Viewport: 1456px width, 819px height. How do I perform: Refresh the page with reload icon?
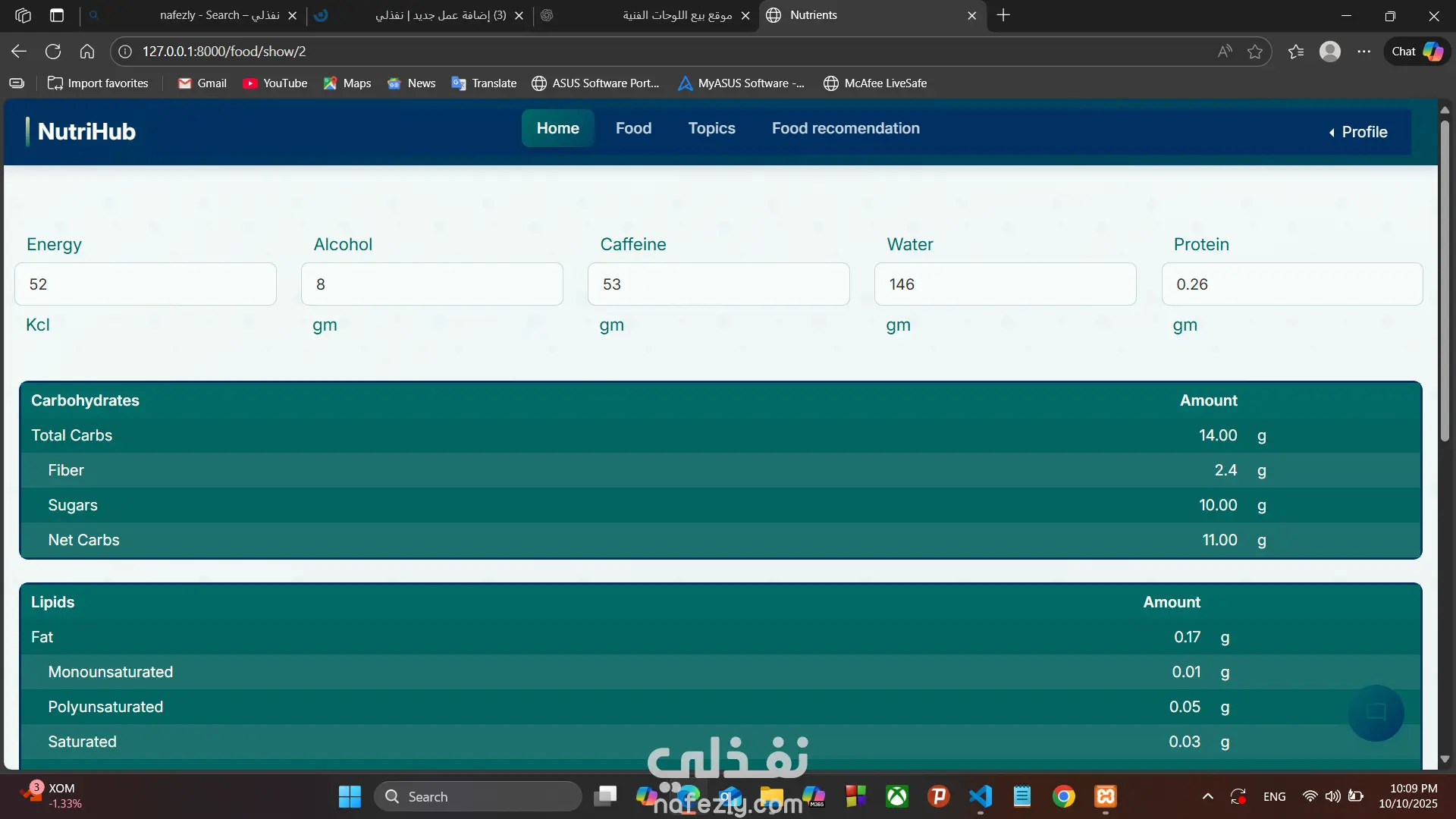pyautogui.click(x=53, y=52)
